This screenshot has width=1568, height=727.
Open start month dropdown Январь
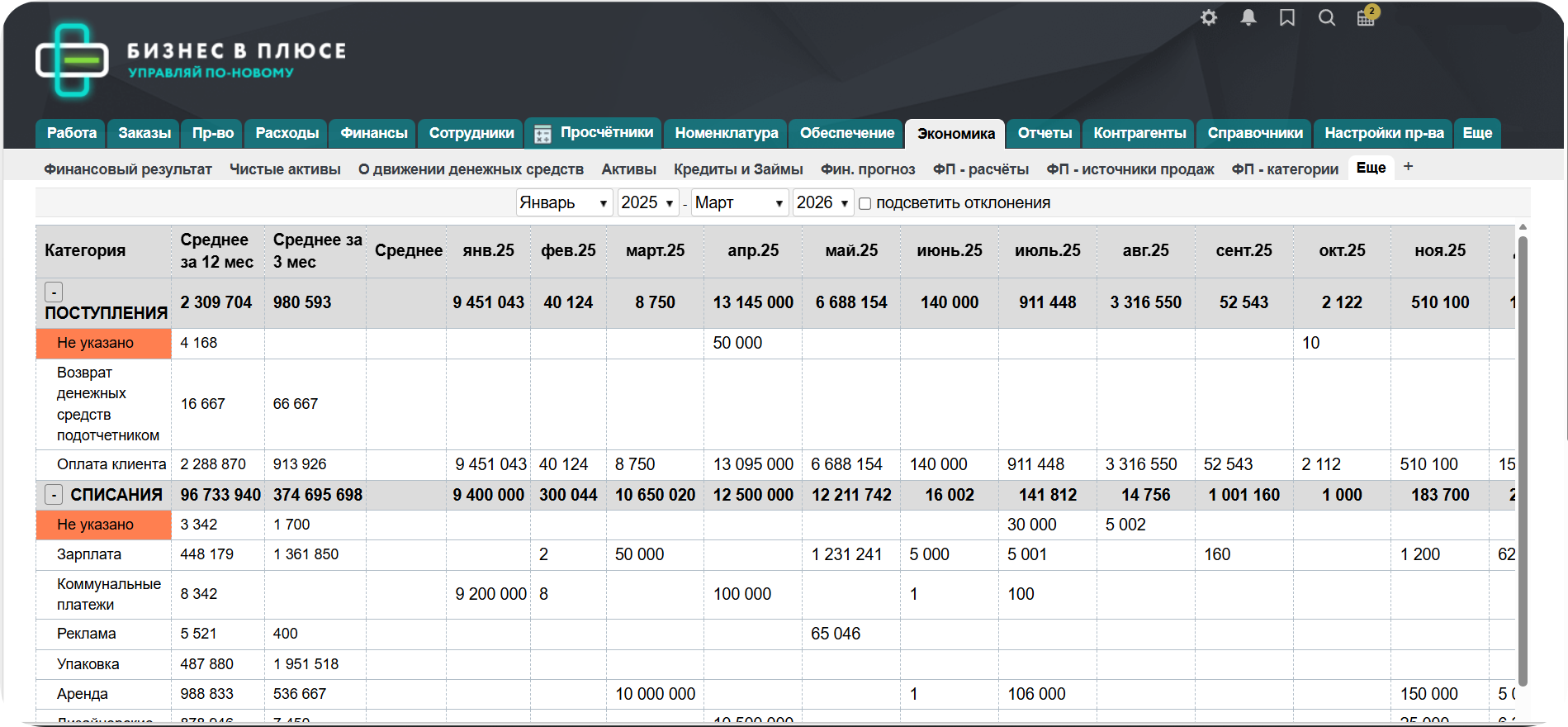[x=564, y=202]
